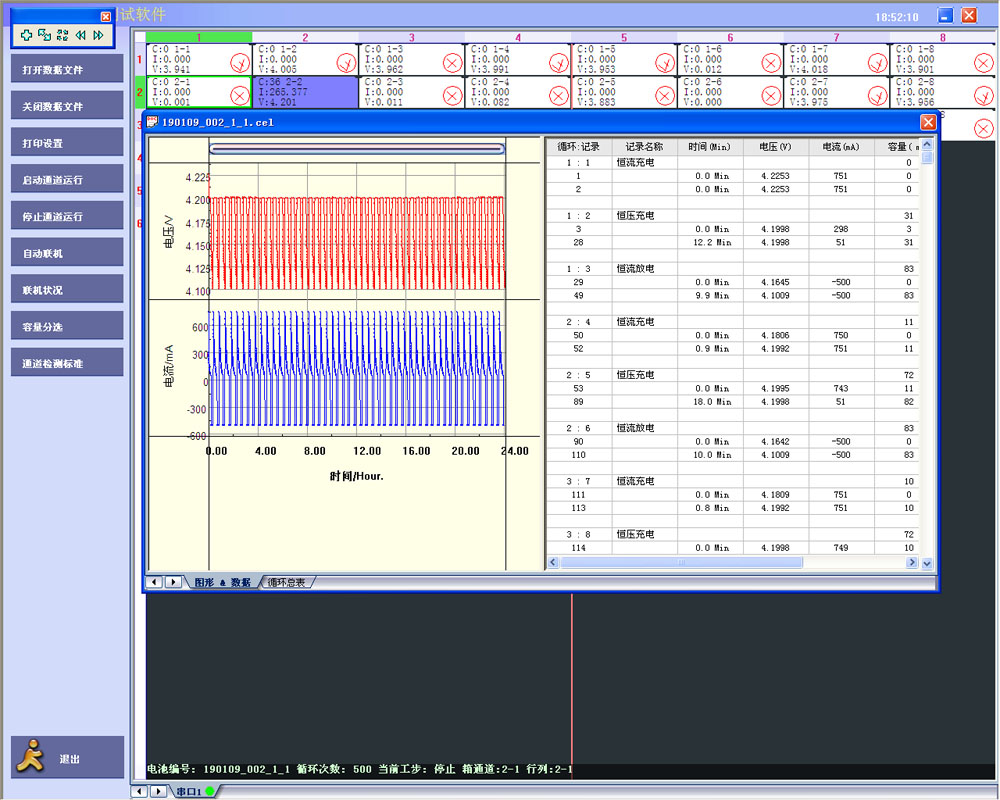Image resolution: width=1000 pixels, height=800 pixels.
Task: Click the left tab-scroll arrow beside 串口1
Action: point(139,792)
